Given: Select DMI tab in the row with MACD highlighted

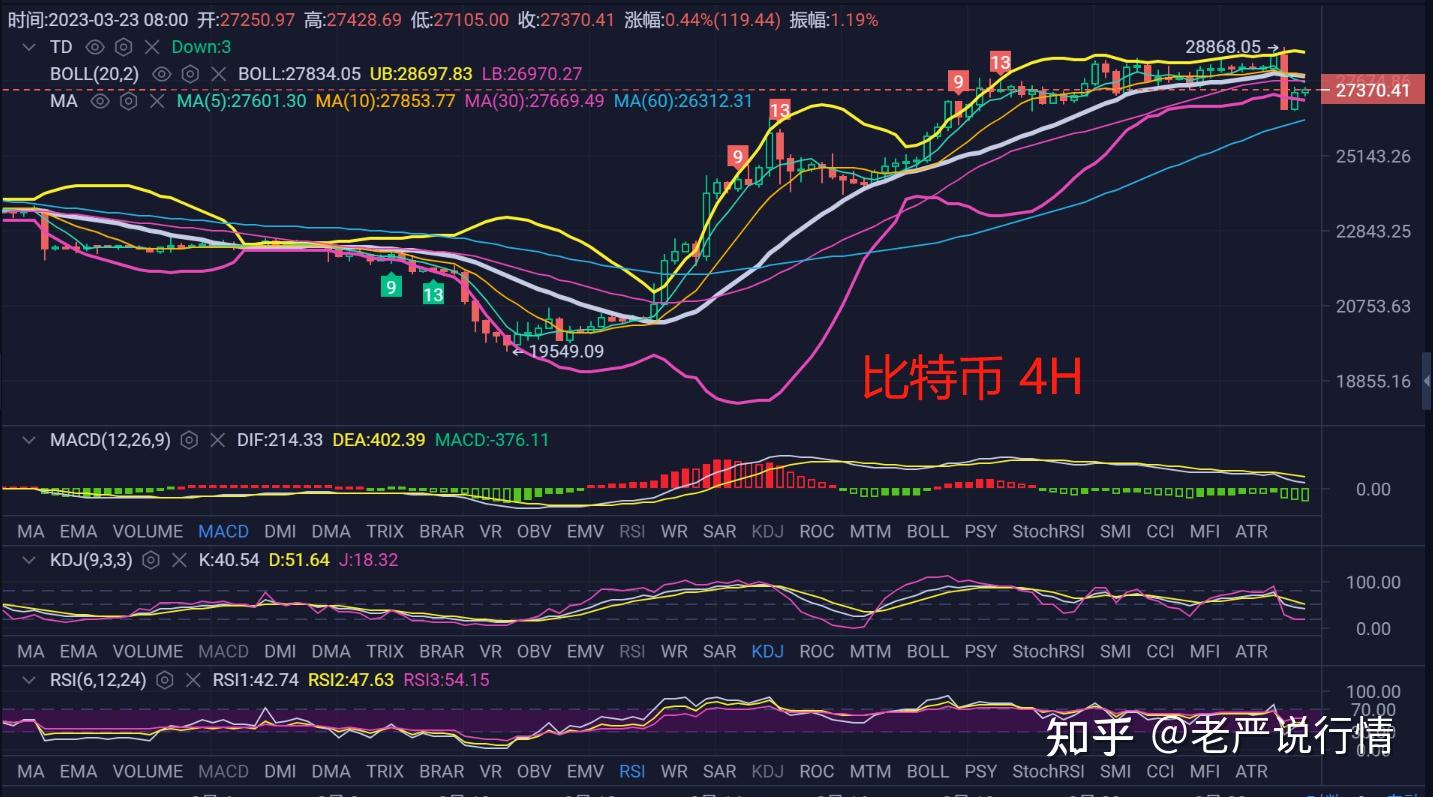Looking at the screenshot, I should pyautogui.click(x=280, y=531).
